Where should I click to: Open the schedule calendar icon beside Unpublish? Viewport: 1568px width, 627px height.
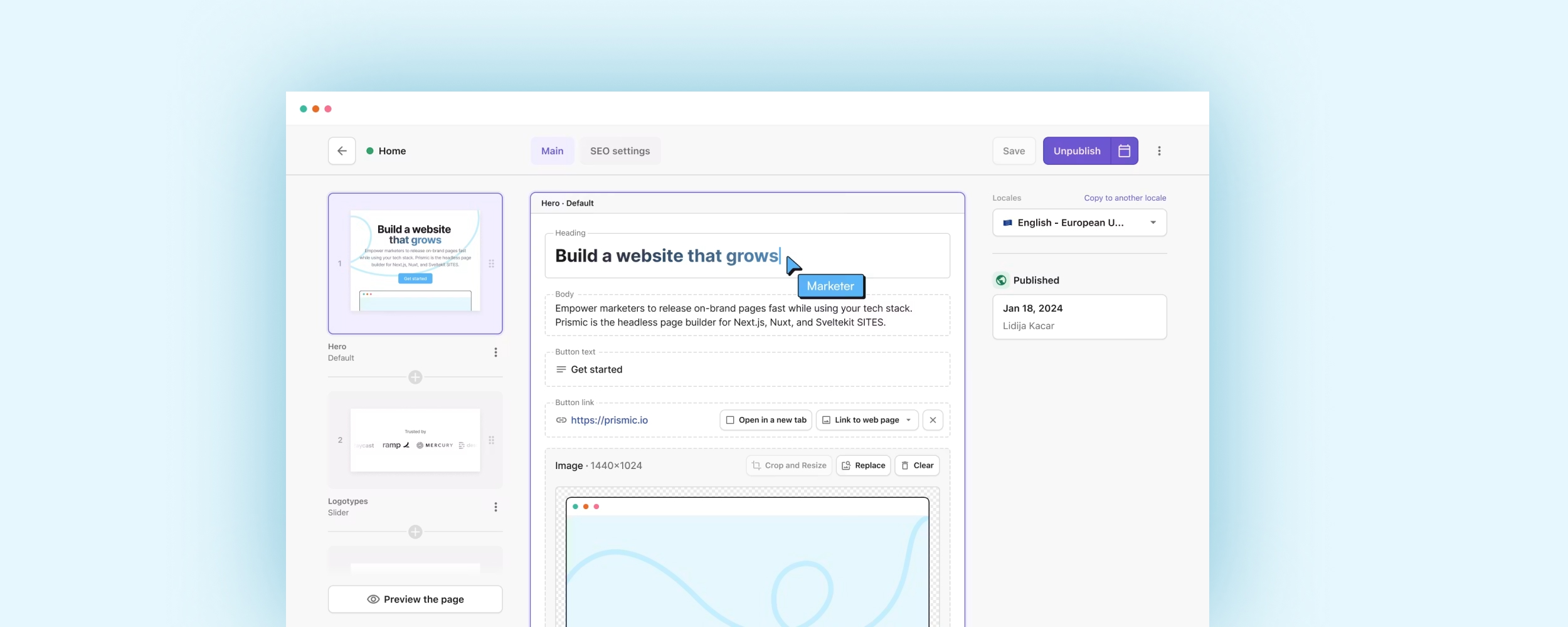(x=1125, y=151)
